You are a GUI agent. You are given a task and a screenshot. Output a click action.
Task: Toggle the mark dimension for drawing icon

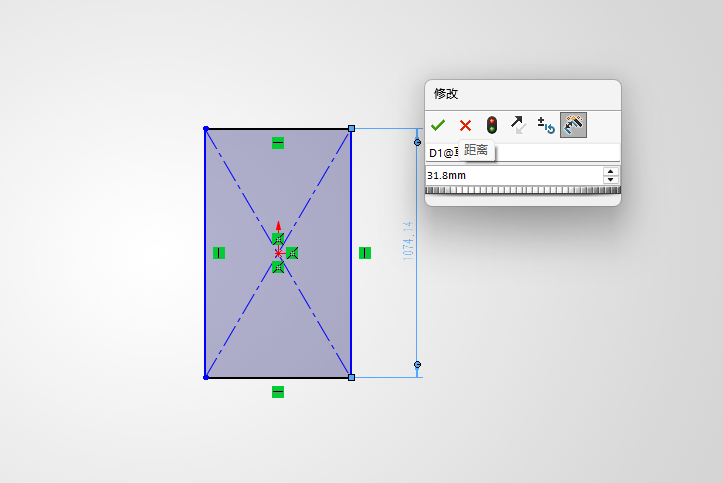(573, 125)
